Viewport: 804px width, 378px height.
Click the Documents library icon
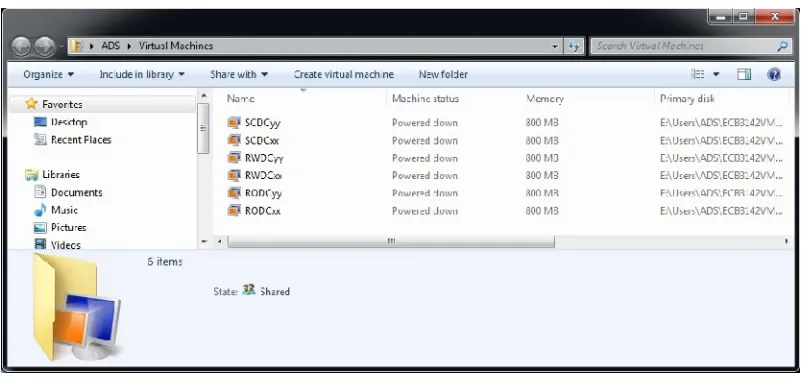coord(41,192)
